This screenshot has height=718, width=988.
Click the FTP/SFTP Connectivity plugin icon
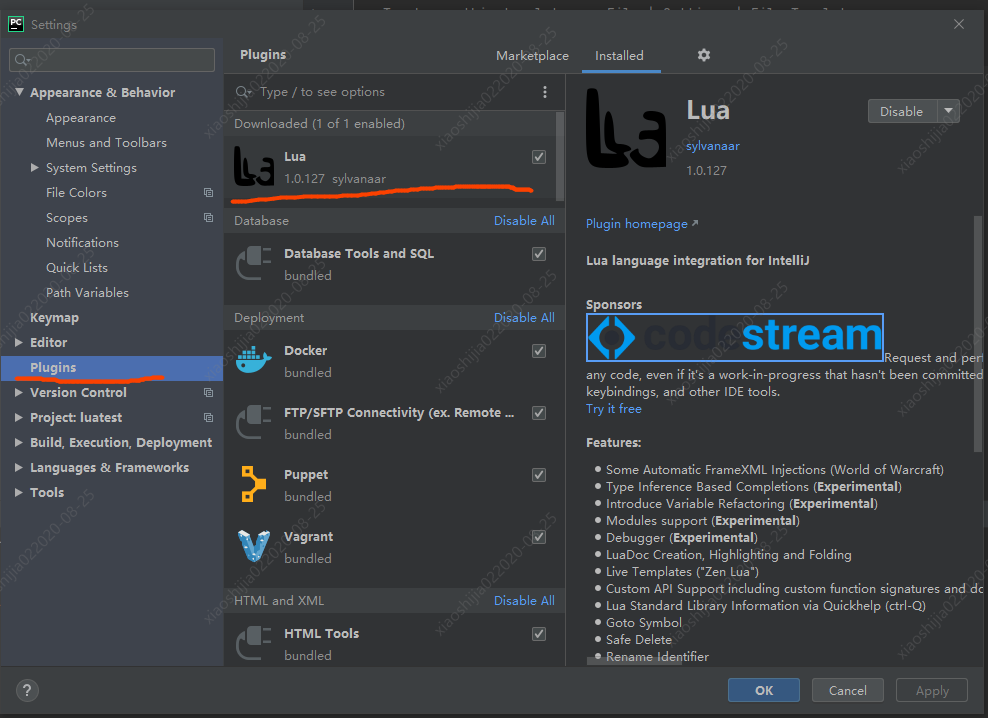tap(254, 422)
